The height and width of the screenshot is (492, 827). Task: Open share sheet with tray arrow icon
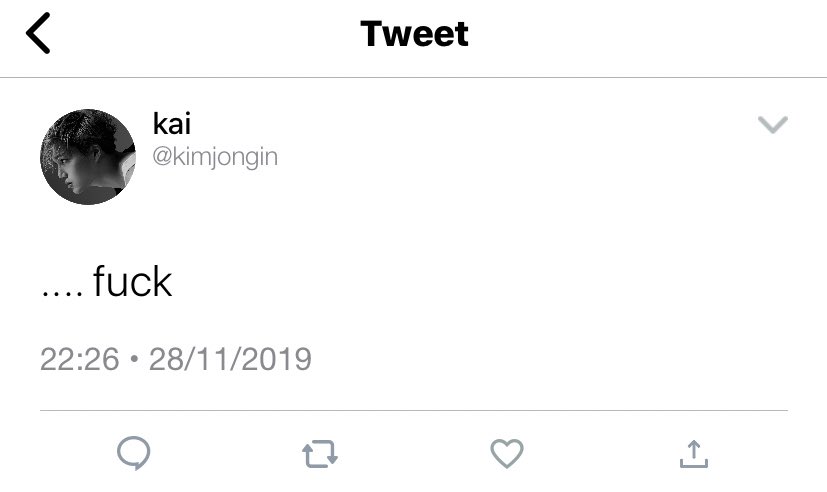pos(694,454)
